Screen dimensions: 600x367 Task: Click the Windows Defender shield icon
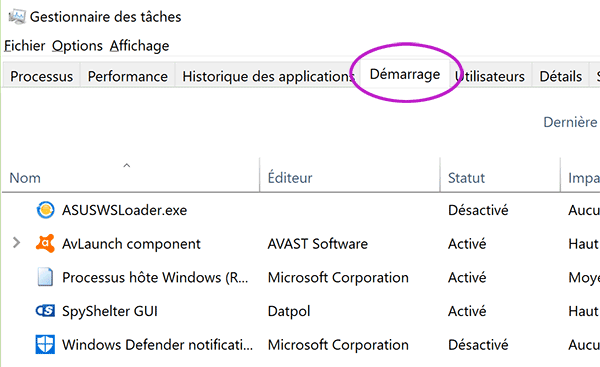(45, 344)
